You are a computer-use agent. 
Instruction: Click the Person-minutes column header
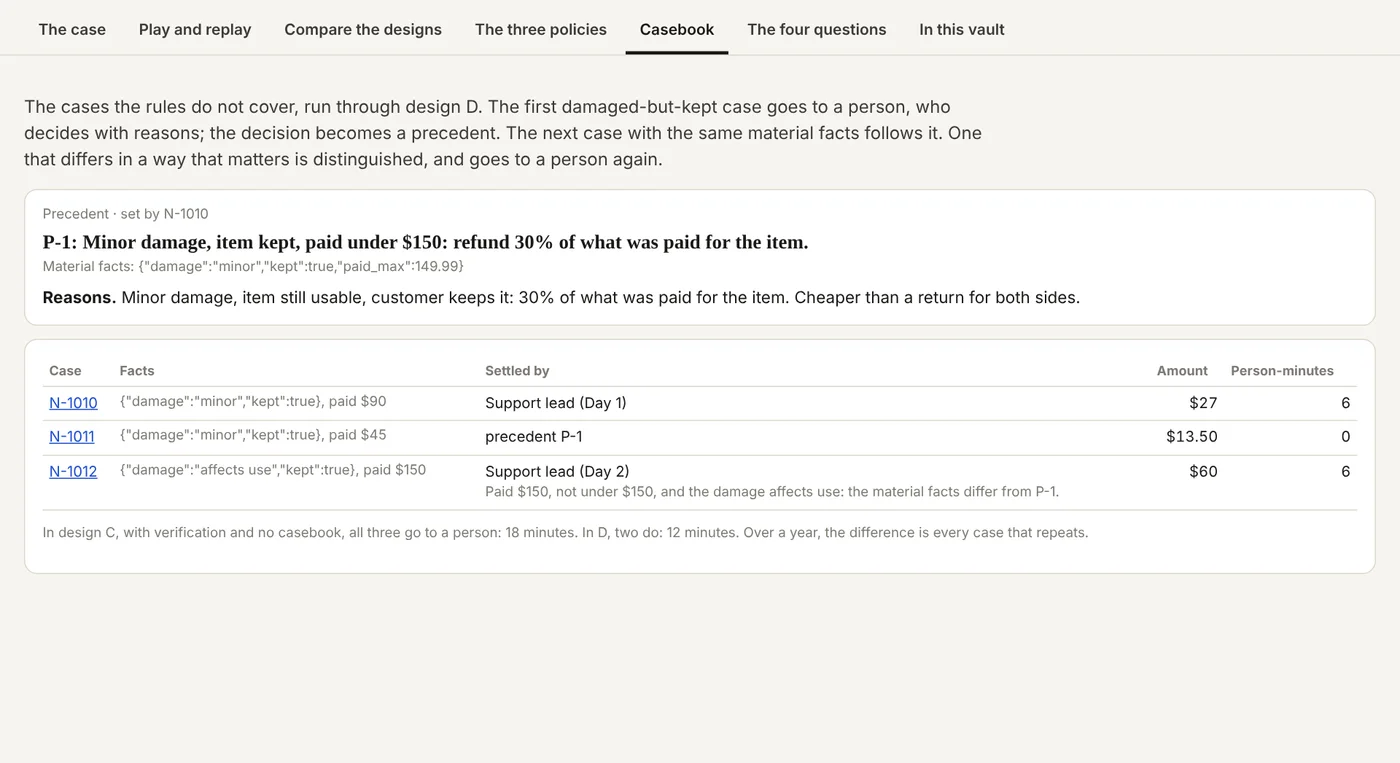click(x=1282, y=371)
